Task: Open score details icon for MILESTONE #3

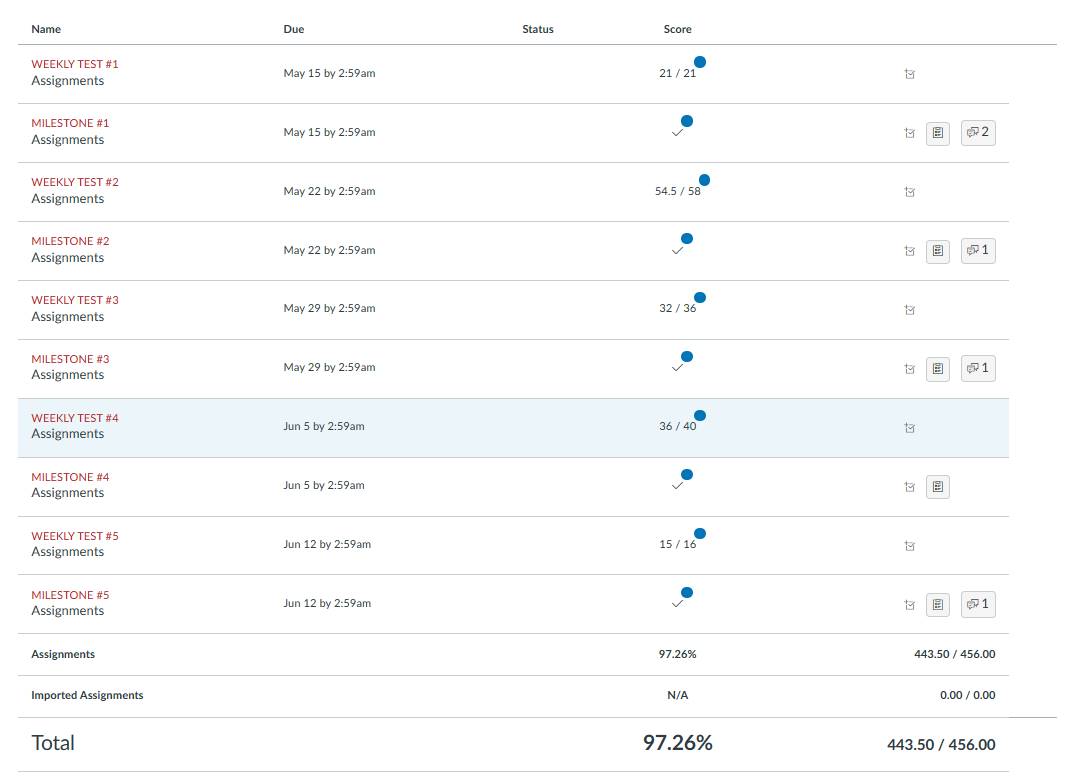Action: click(909, 369)
